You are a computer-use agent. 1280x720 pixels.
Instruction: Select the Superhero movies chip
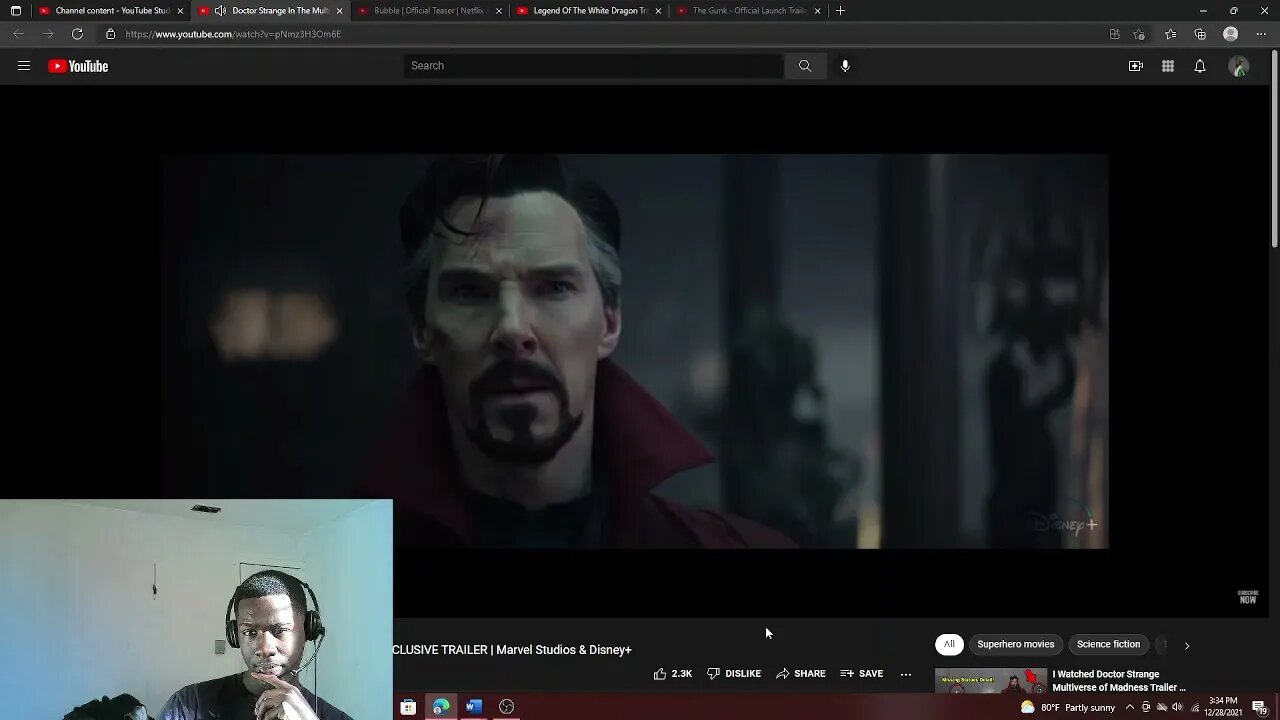(1015, 645)
